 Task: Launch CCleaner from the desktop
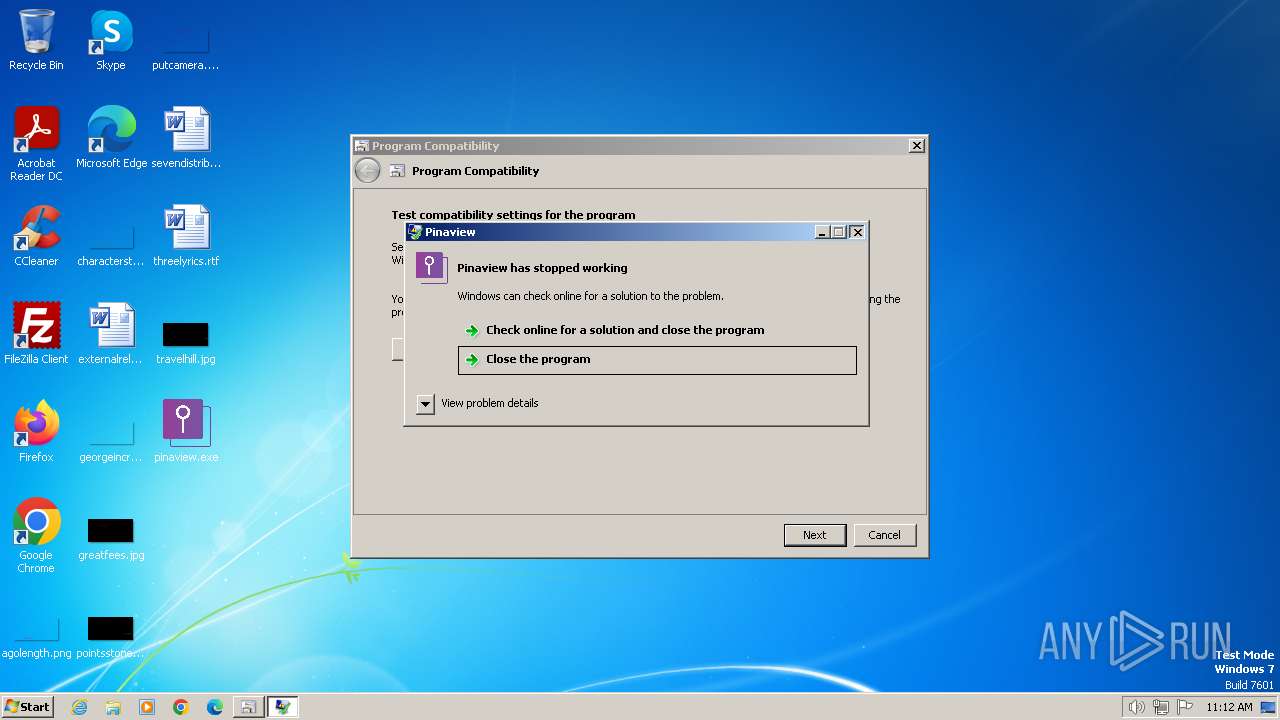coord(36,236)
